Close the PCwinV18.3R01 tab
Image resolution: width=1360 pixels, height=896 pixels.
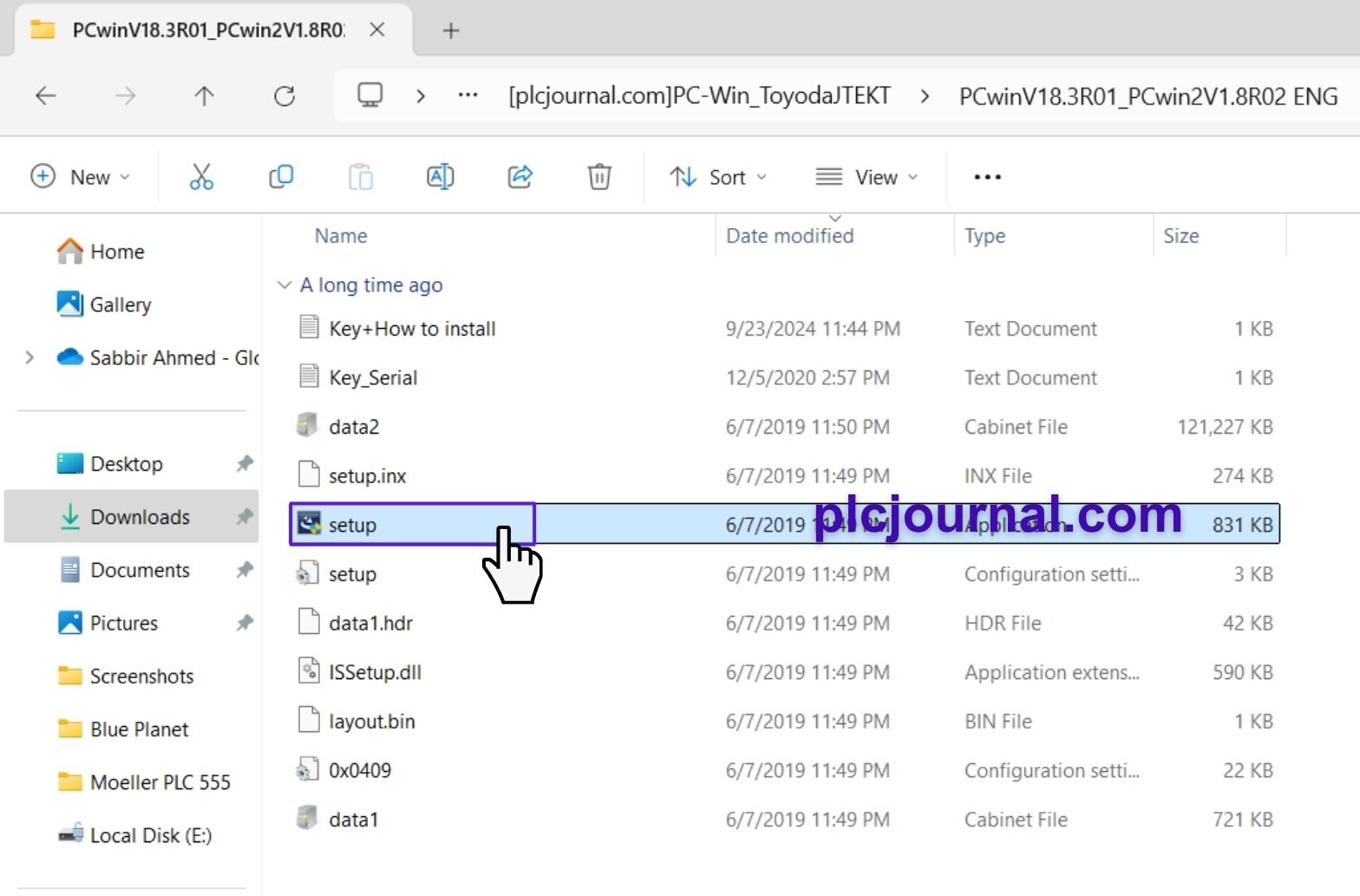coord(377,30)
